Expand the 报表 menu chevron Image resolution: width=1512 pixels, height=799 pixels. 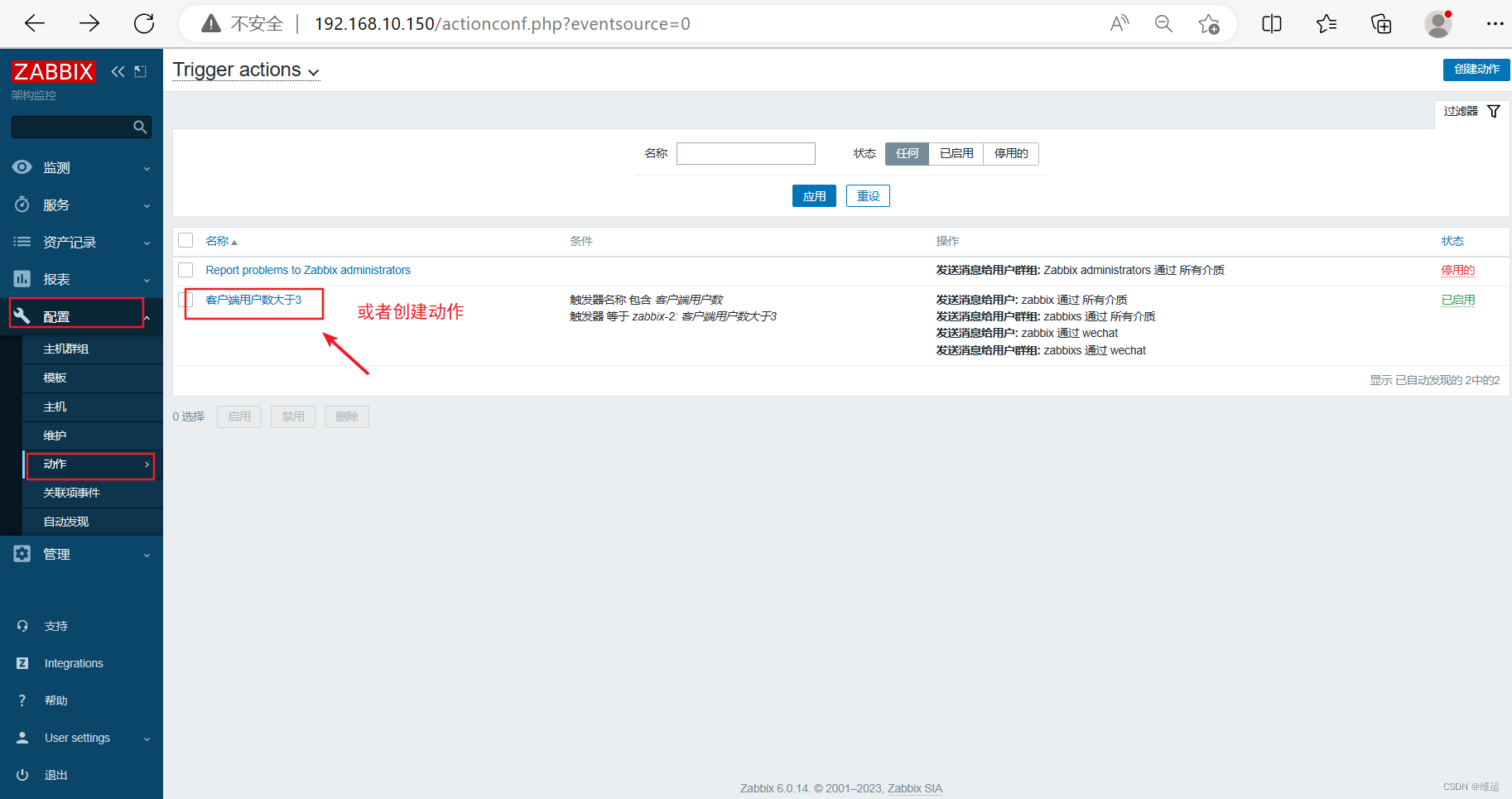pos(147,280)
